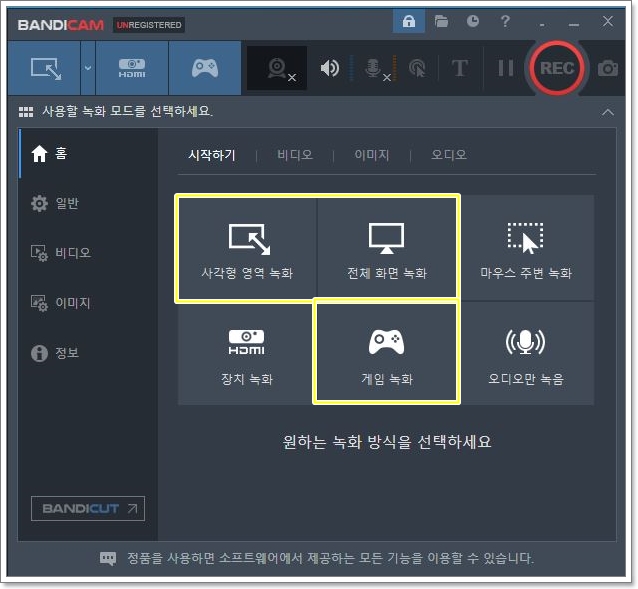Screen dimensions: 638x589
Task: Choose 마우스 주변 녹화 tile
Action: click(525, 248)
